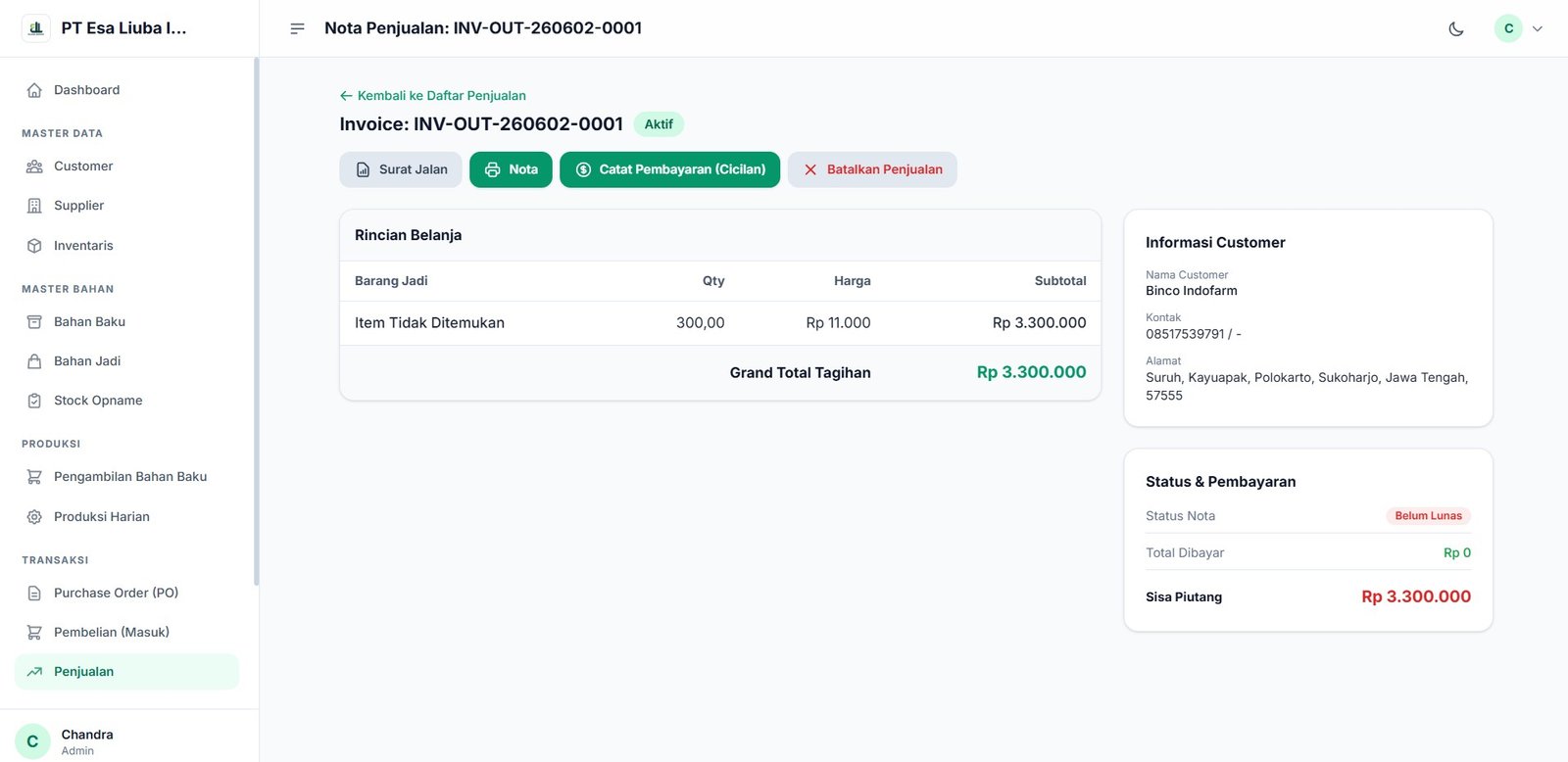Click the 'Qty' column header
The image size is (1568, 762).
pos(713,281)
